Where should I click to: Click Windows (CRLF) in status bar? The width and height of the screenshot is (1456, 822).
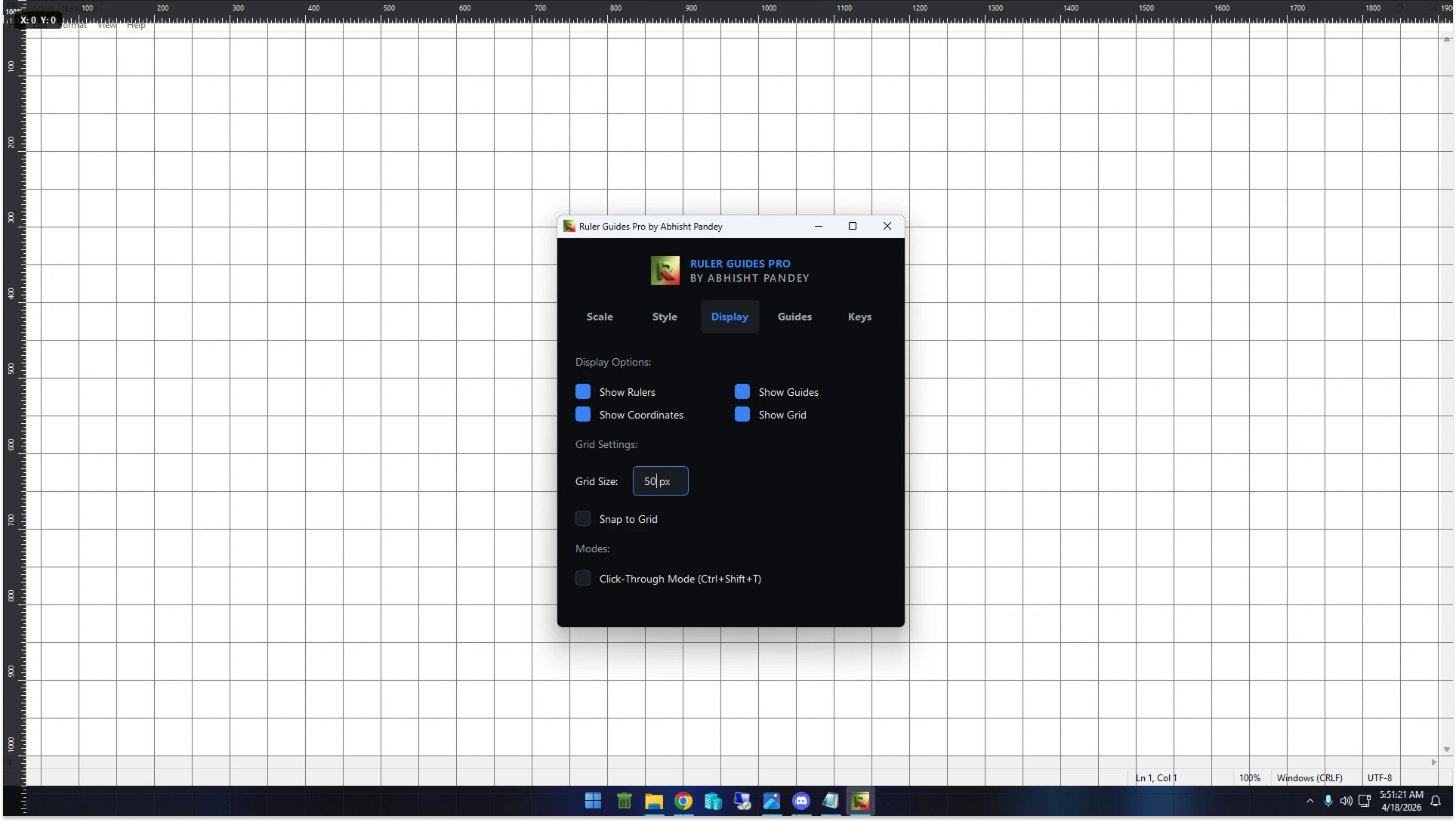tap(1309, 777)
